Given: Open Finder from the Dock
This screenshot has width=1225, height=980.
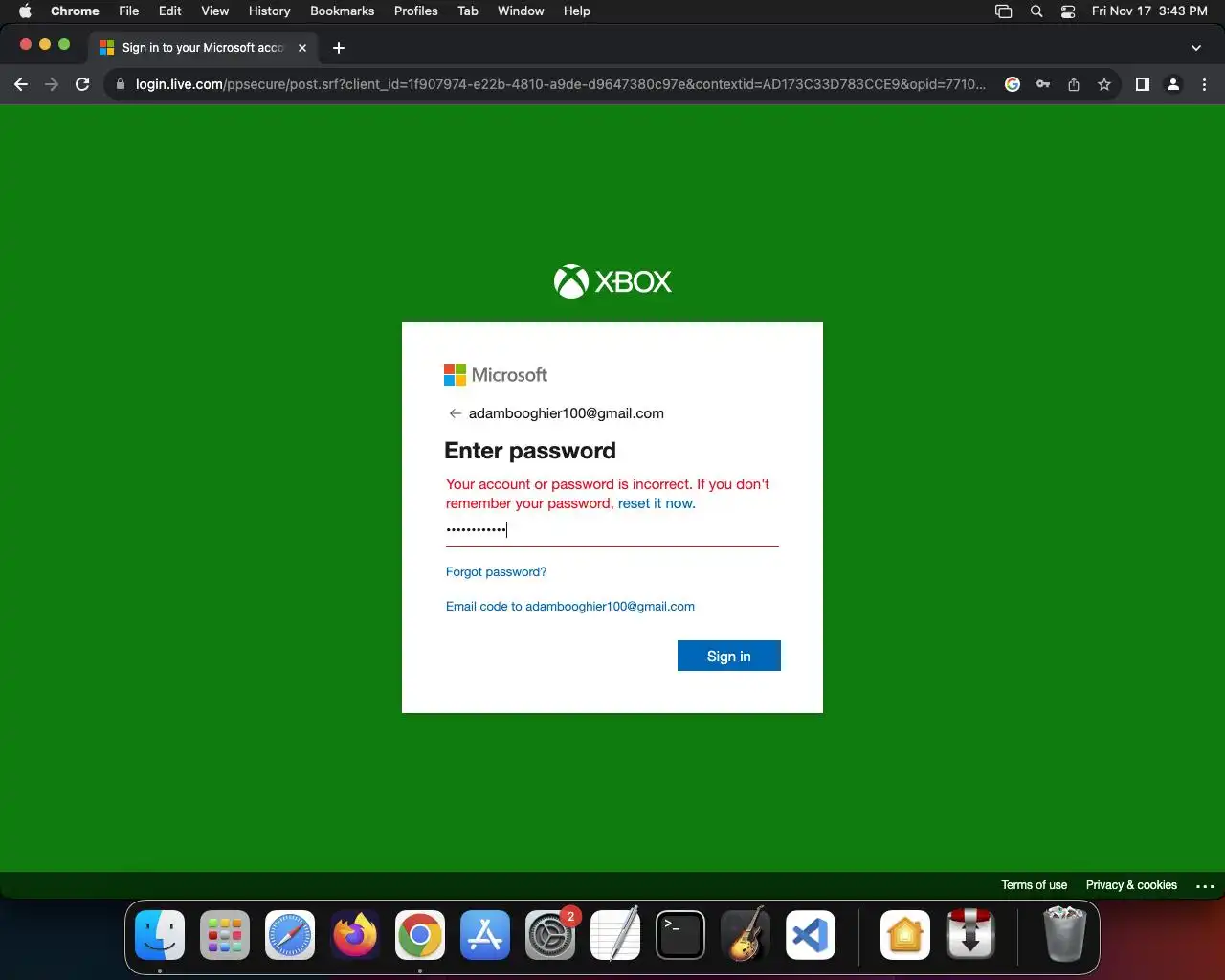Looking at the screenshot, I should pyautogui.click(x=160, y=935).
